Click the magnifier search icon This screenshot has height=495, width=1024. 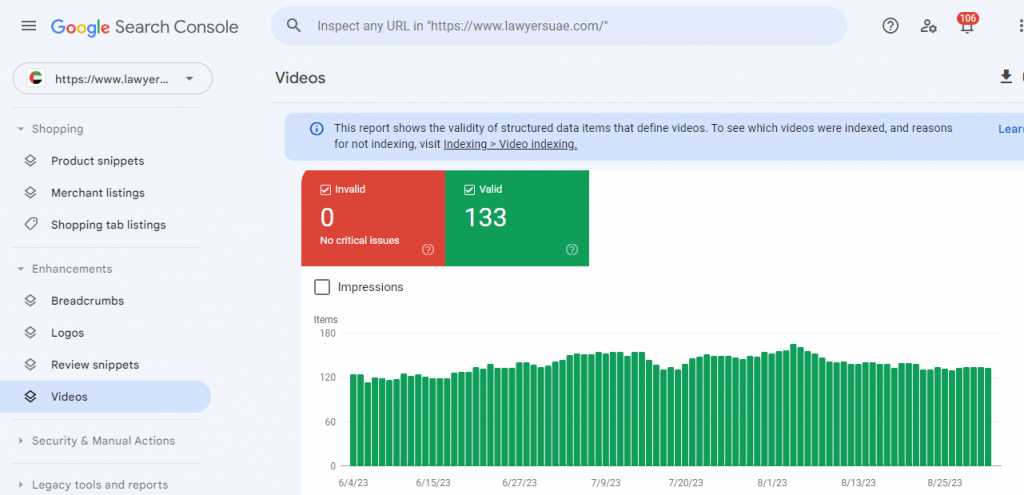click(294, 25)
